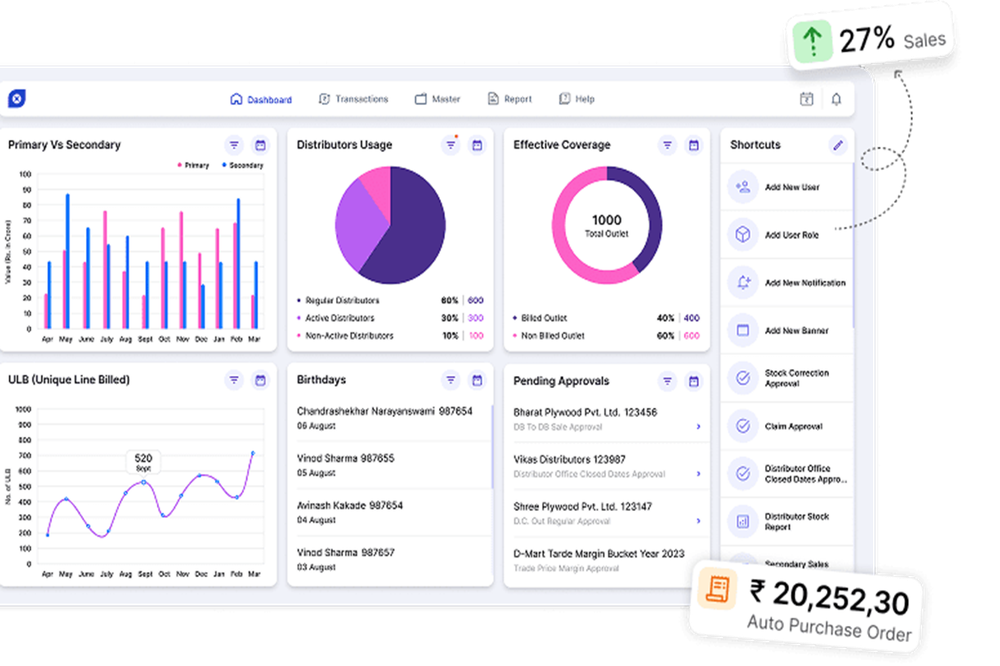Click the Sept 520 point on ULB chart

point(144,482)
